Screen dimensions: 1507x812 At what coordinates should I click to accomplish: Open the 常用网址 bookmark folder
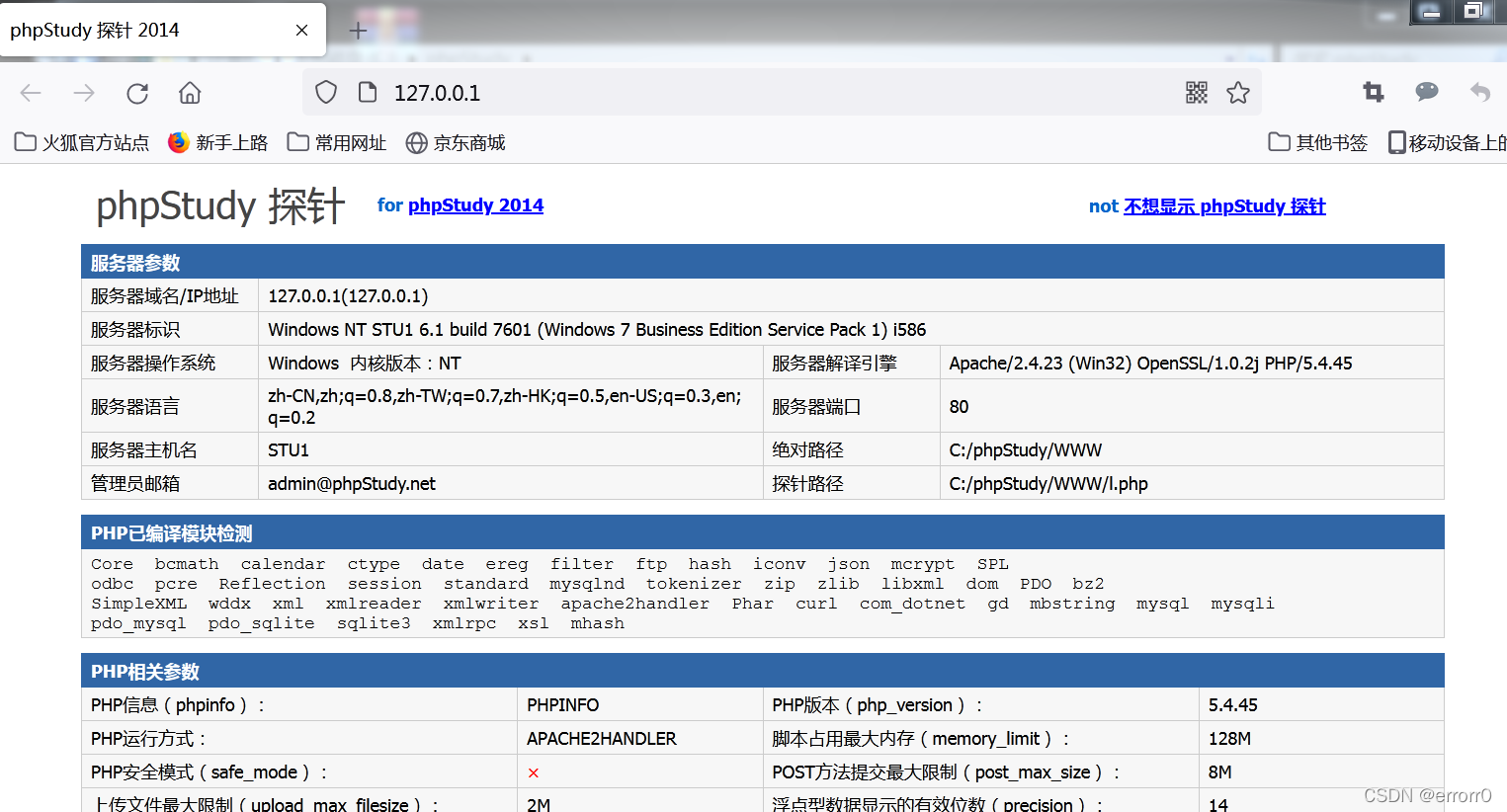[337, 142]
